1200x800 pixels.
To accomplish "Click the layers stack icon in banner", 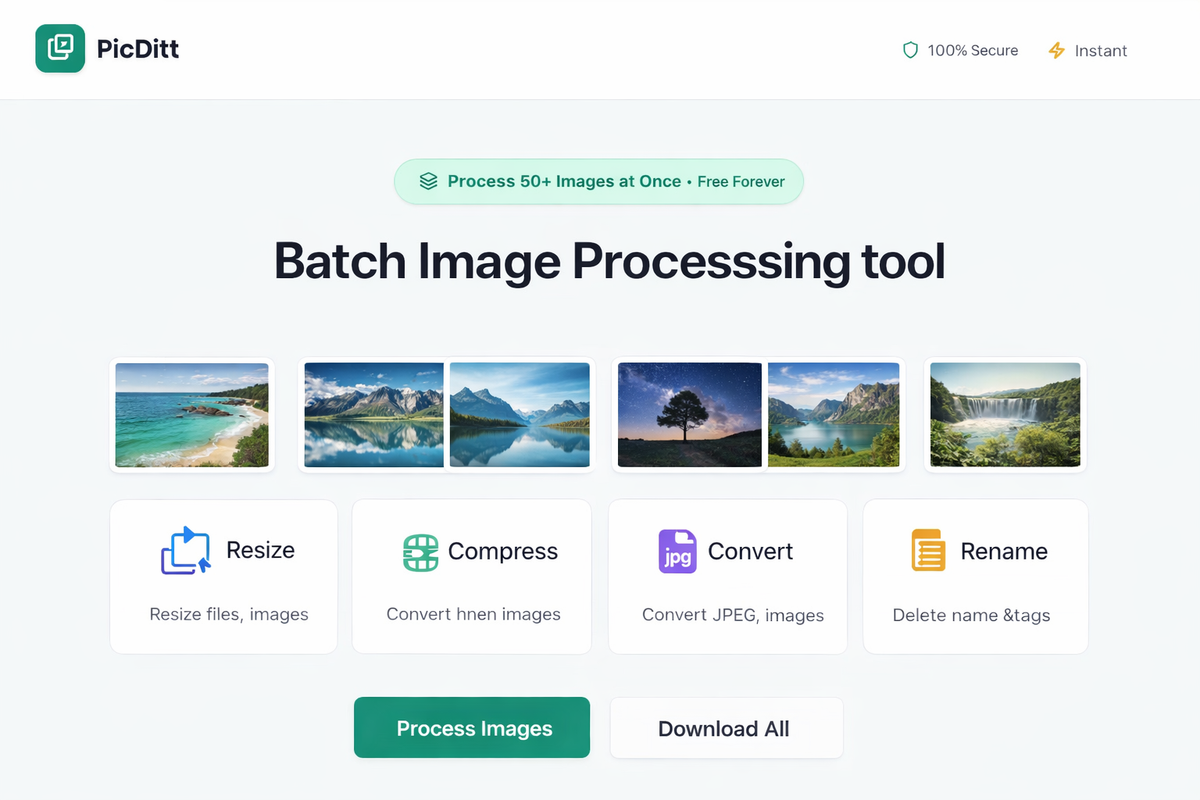I will (x=429, y=181).
